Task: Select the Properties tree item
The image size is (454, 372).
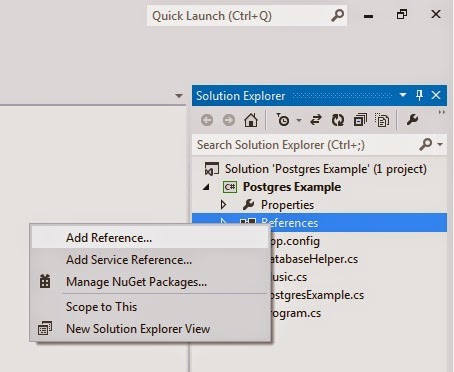Action: [x=287, y=205]
